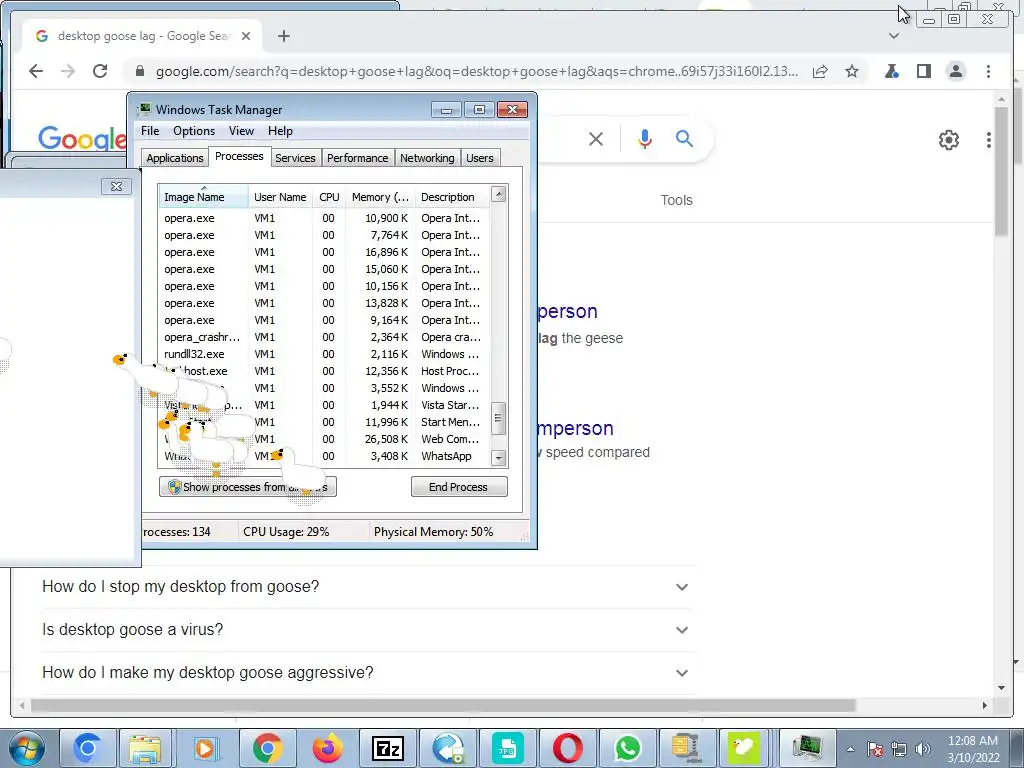Image resolution: width=1024 pixels, height=768 pixels.
Task: Close the desktop goose lag tab
Action: (246, 36)
